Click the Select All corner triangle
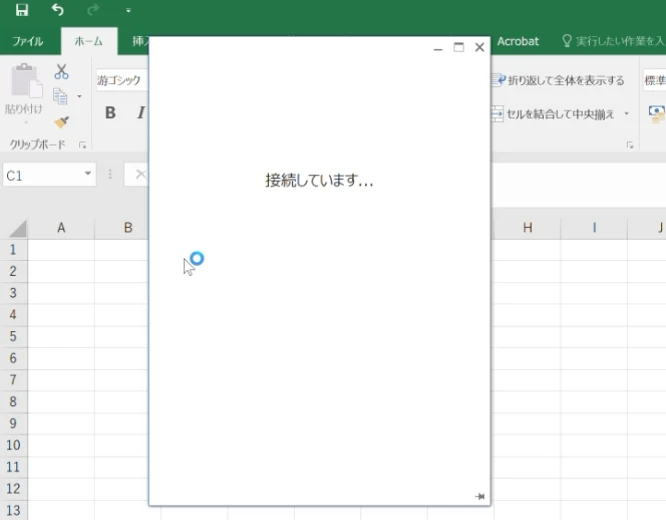The width and height of the screenshot is (666, 520). point(18,228)
